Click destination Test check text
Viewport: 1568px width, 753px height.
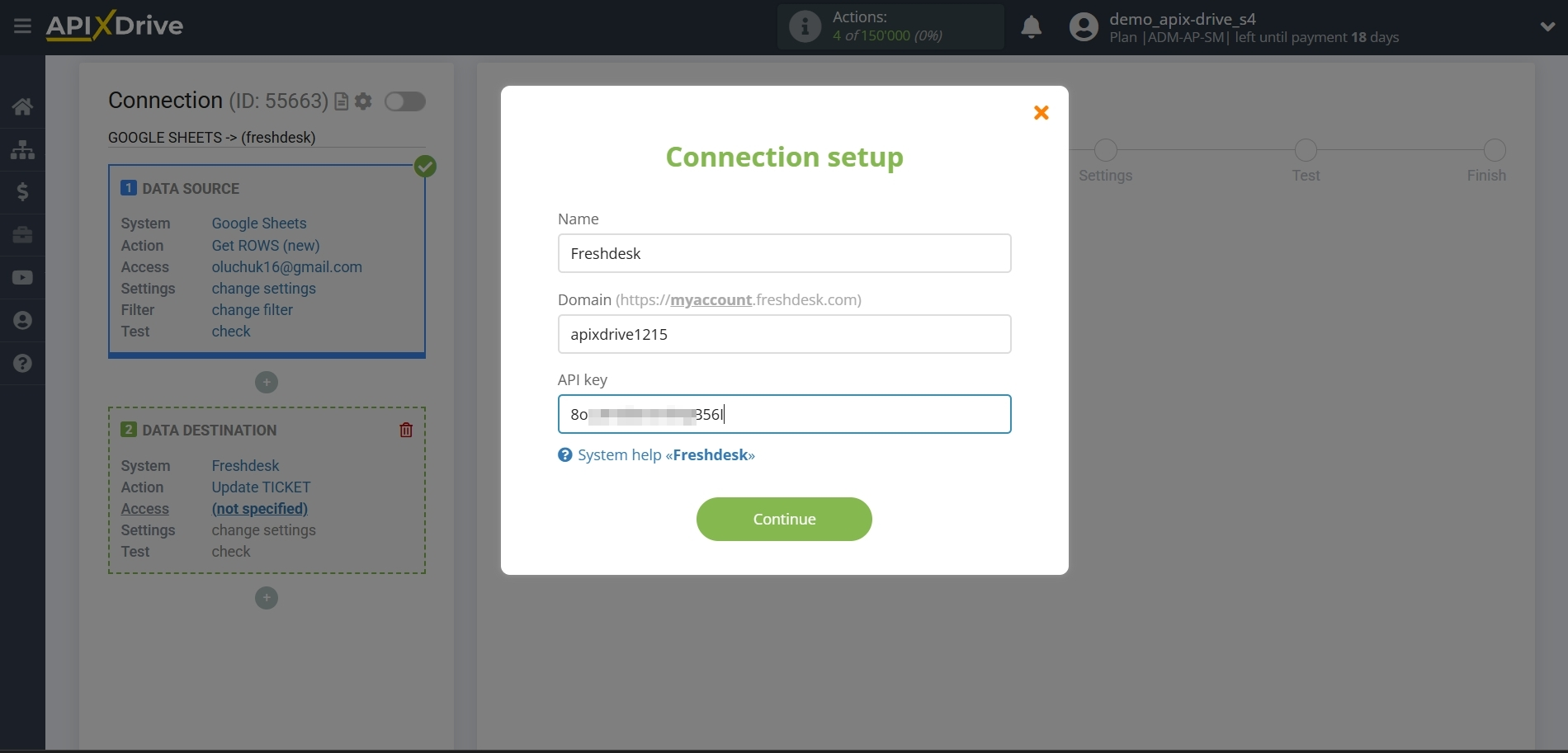point(231,552)
